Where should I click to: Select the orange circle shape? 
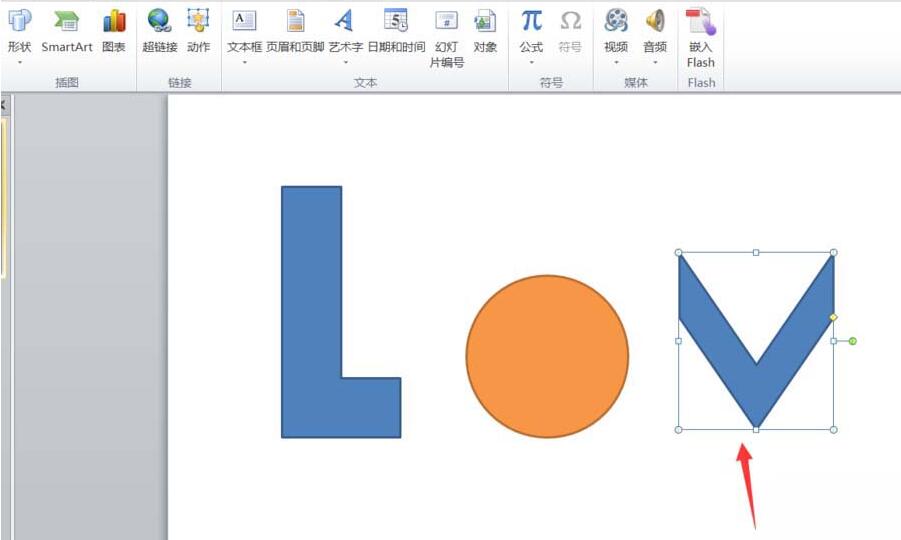click(547, 356)
